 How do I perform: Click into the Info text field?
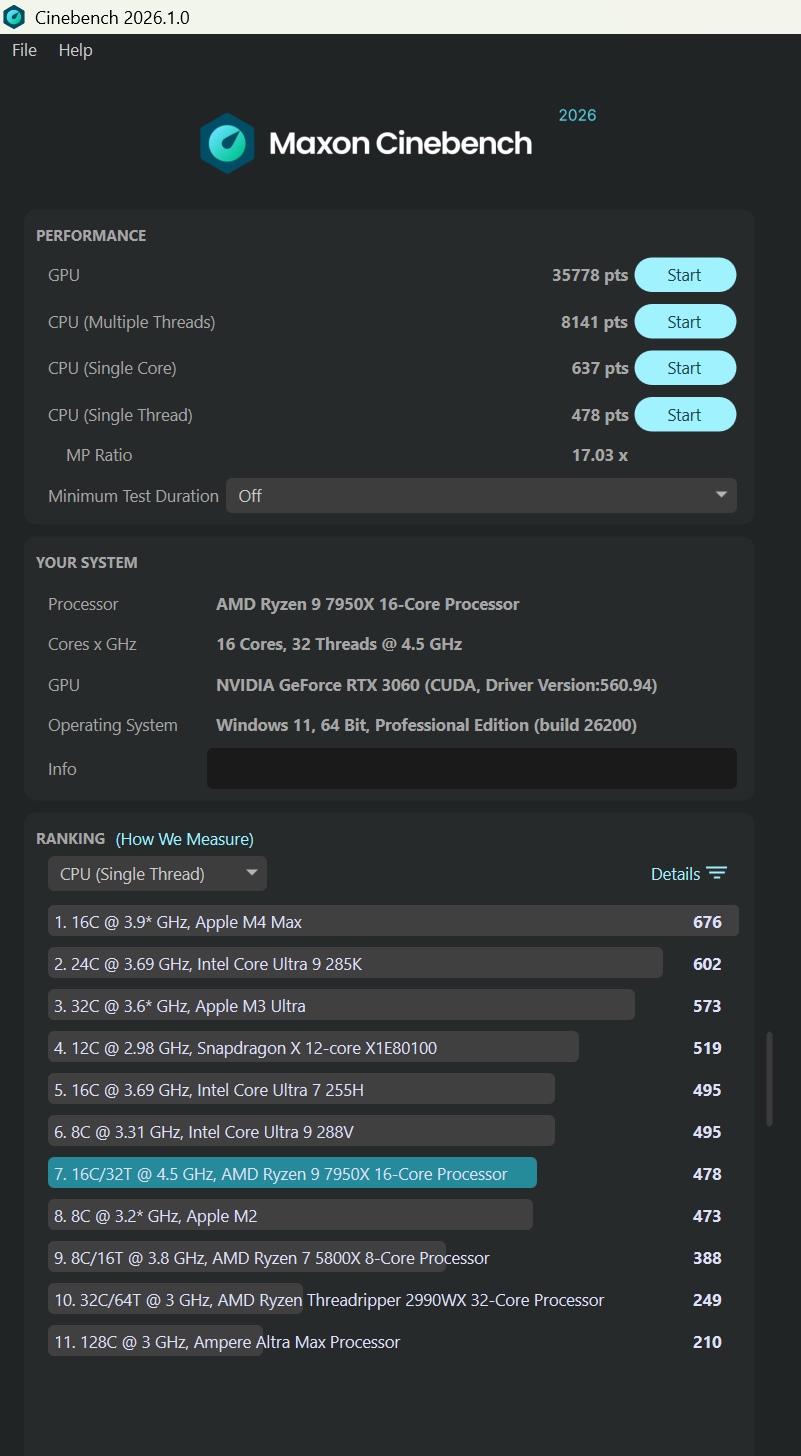(x=472, y=768)
